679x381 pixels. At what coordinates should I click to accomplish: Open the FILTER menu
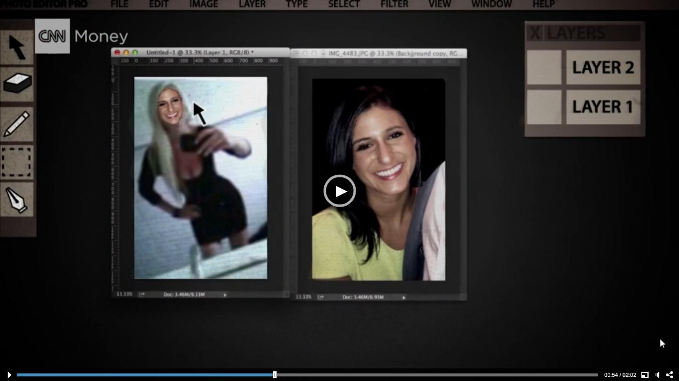394,4
